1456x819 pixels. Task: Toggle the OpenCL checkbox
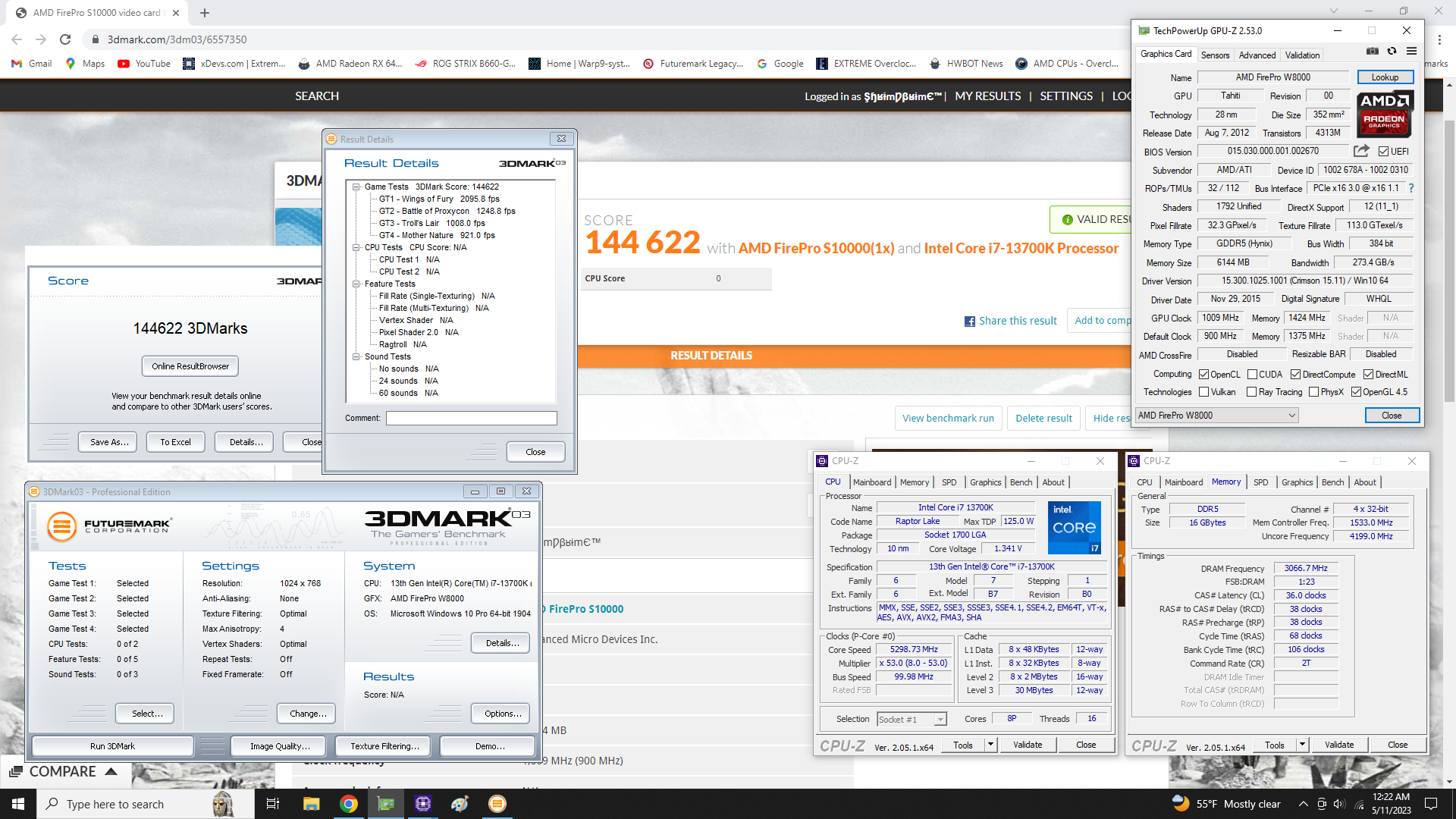1203,374
